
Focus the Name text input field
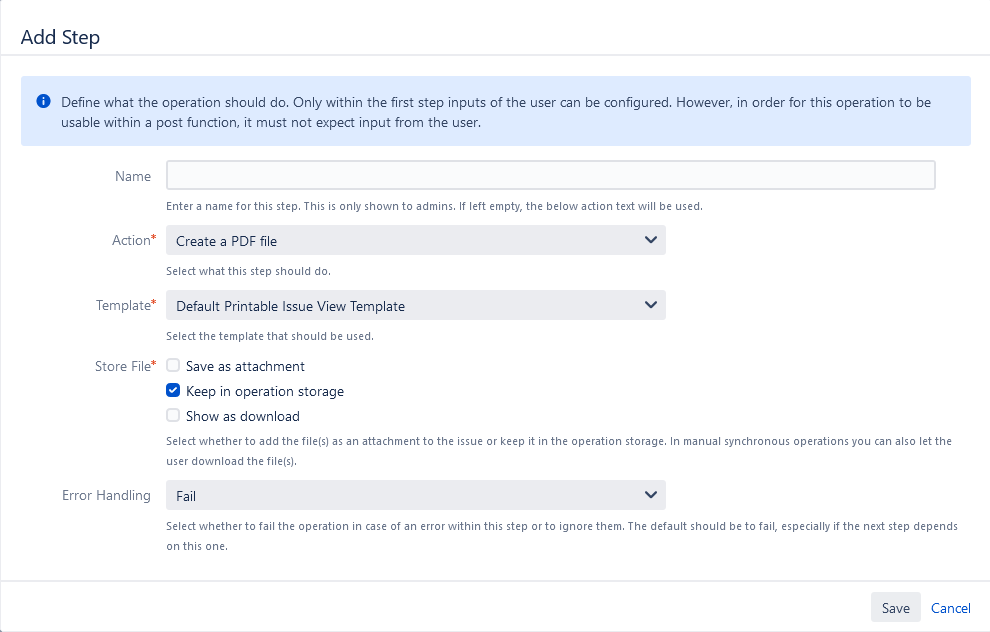pyautogui.click(x=550, y=176)
